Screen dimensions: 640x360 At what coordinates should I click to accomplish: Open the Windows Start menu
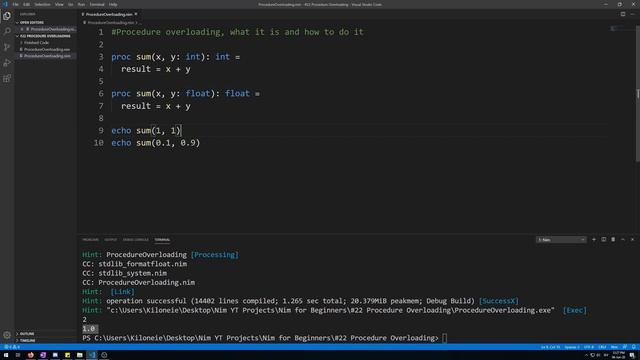coord(6,355)
